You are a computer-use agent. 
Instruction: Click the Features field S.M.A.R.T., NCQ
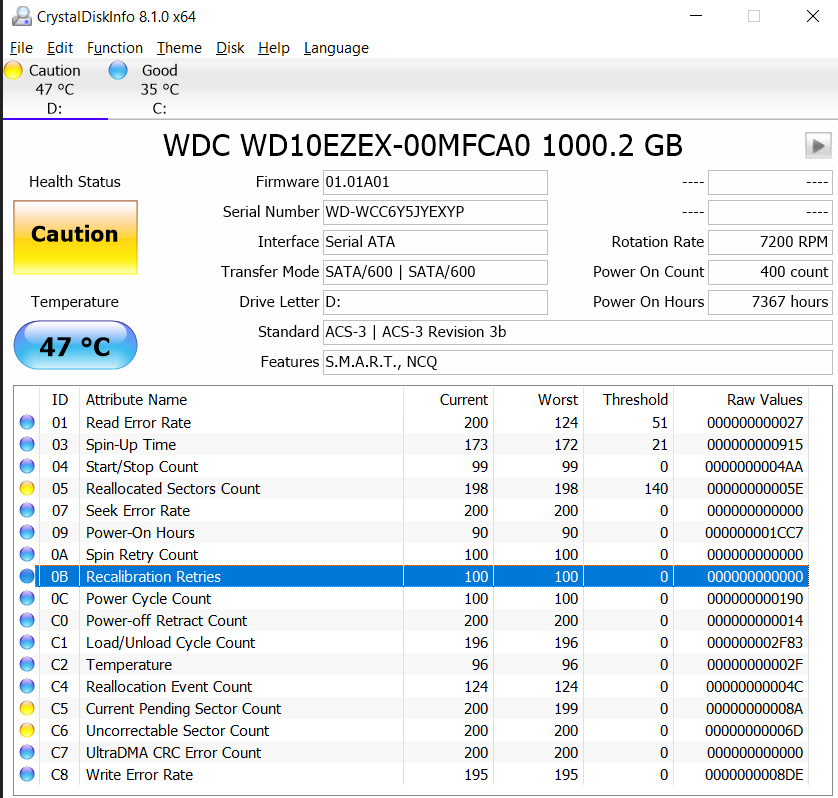coord(578,362)
